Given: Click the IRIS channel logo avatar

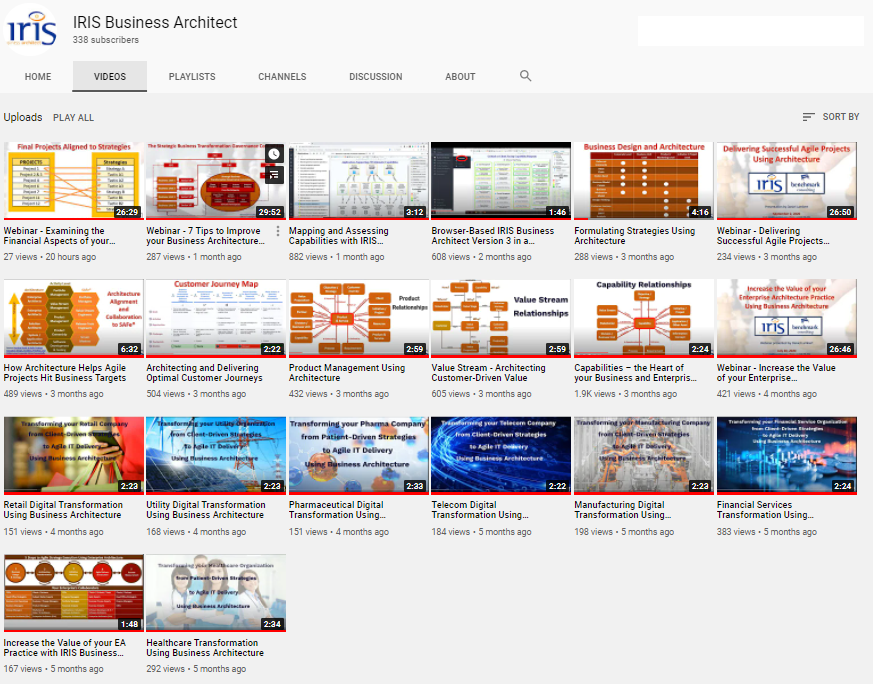Looking at the screenshot, I should [x=31, y=29].
